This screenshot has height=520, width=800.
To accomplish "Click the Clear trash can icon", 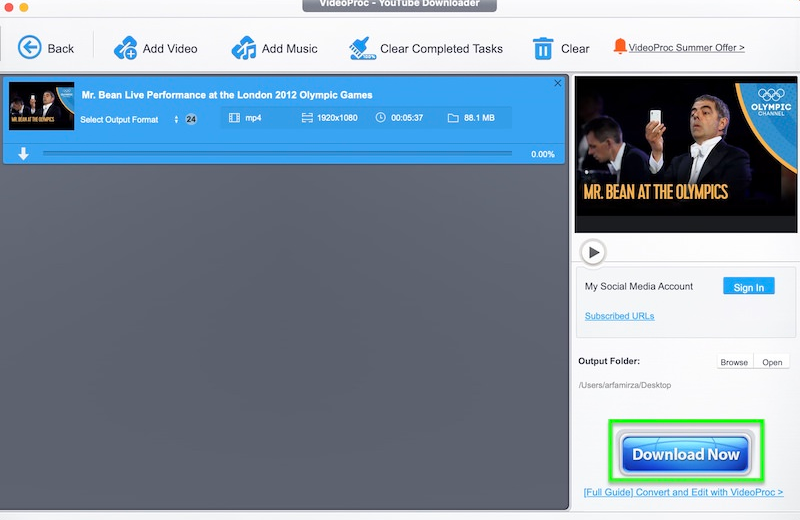I will point(543,48).
